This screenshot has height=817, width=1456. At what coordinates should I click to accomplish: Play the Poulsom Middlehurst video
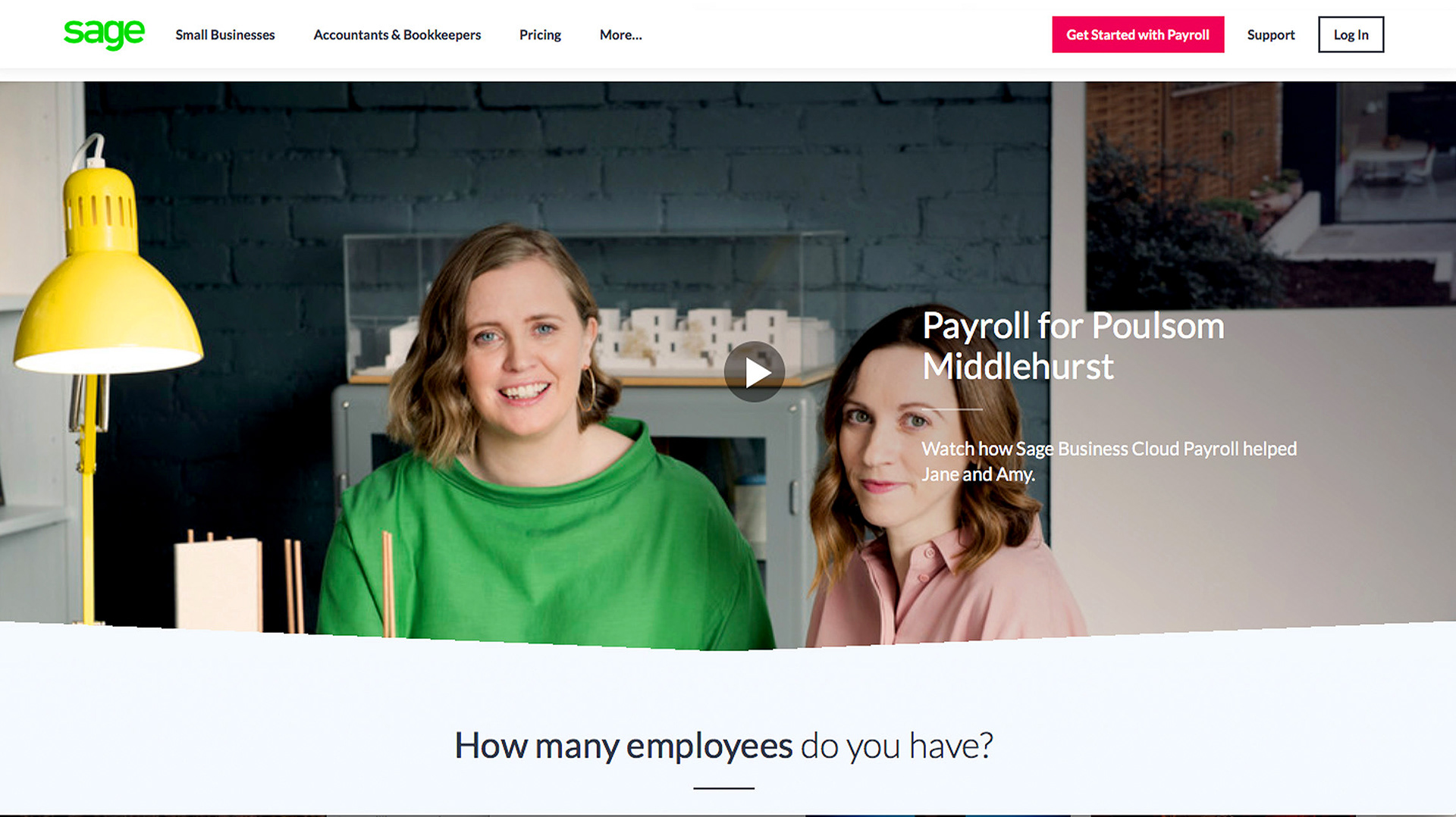coord(754,372)
